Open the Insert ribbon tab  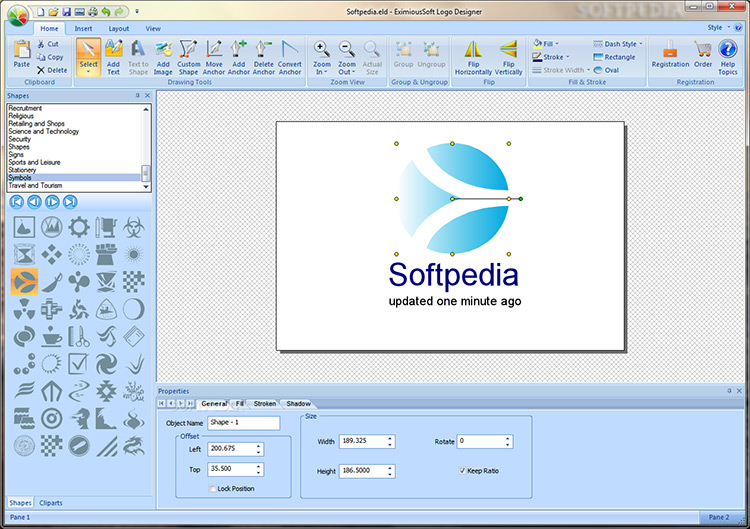83,29
